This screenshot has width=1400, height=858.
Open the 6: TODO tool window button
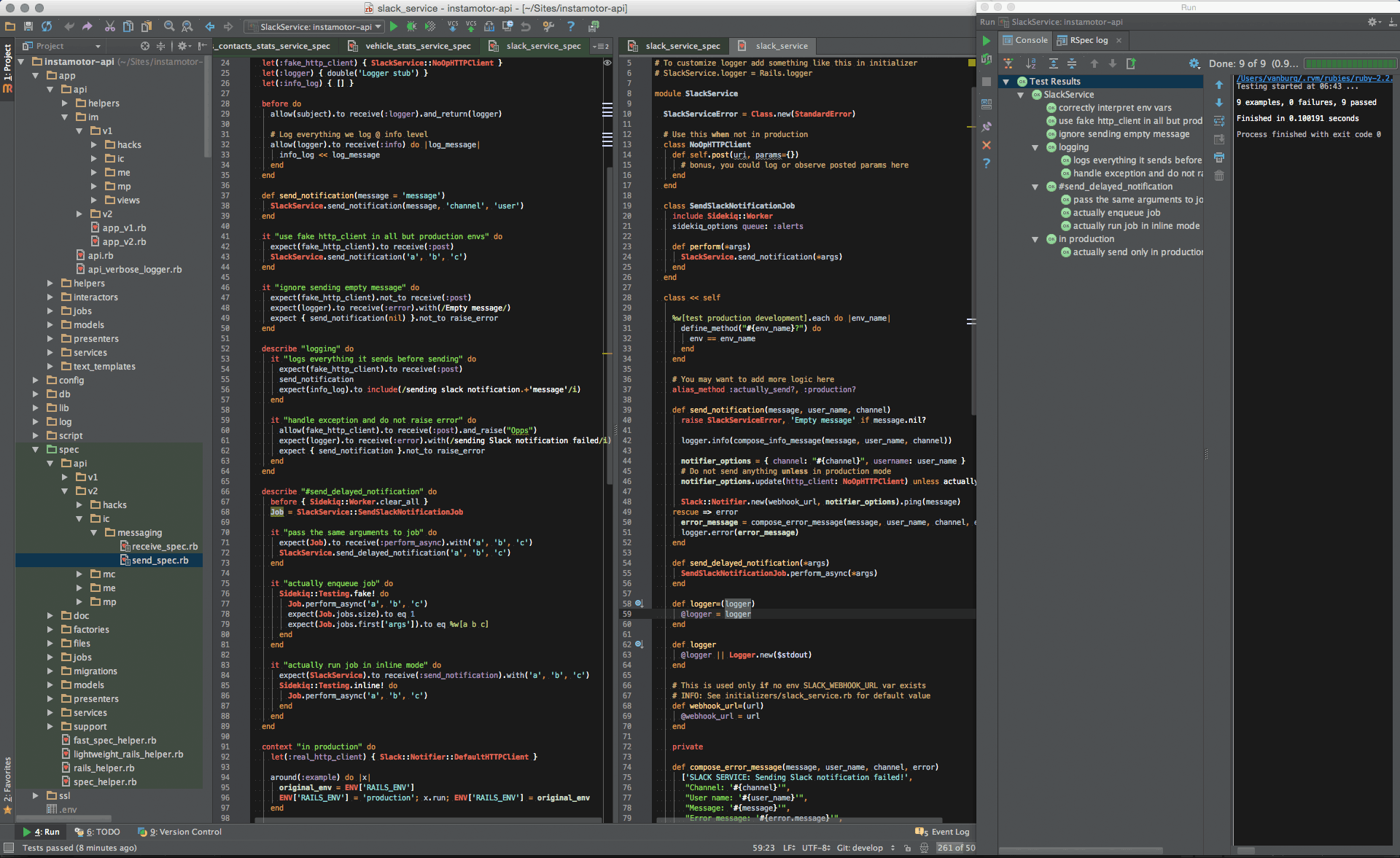[98, 832]
